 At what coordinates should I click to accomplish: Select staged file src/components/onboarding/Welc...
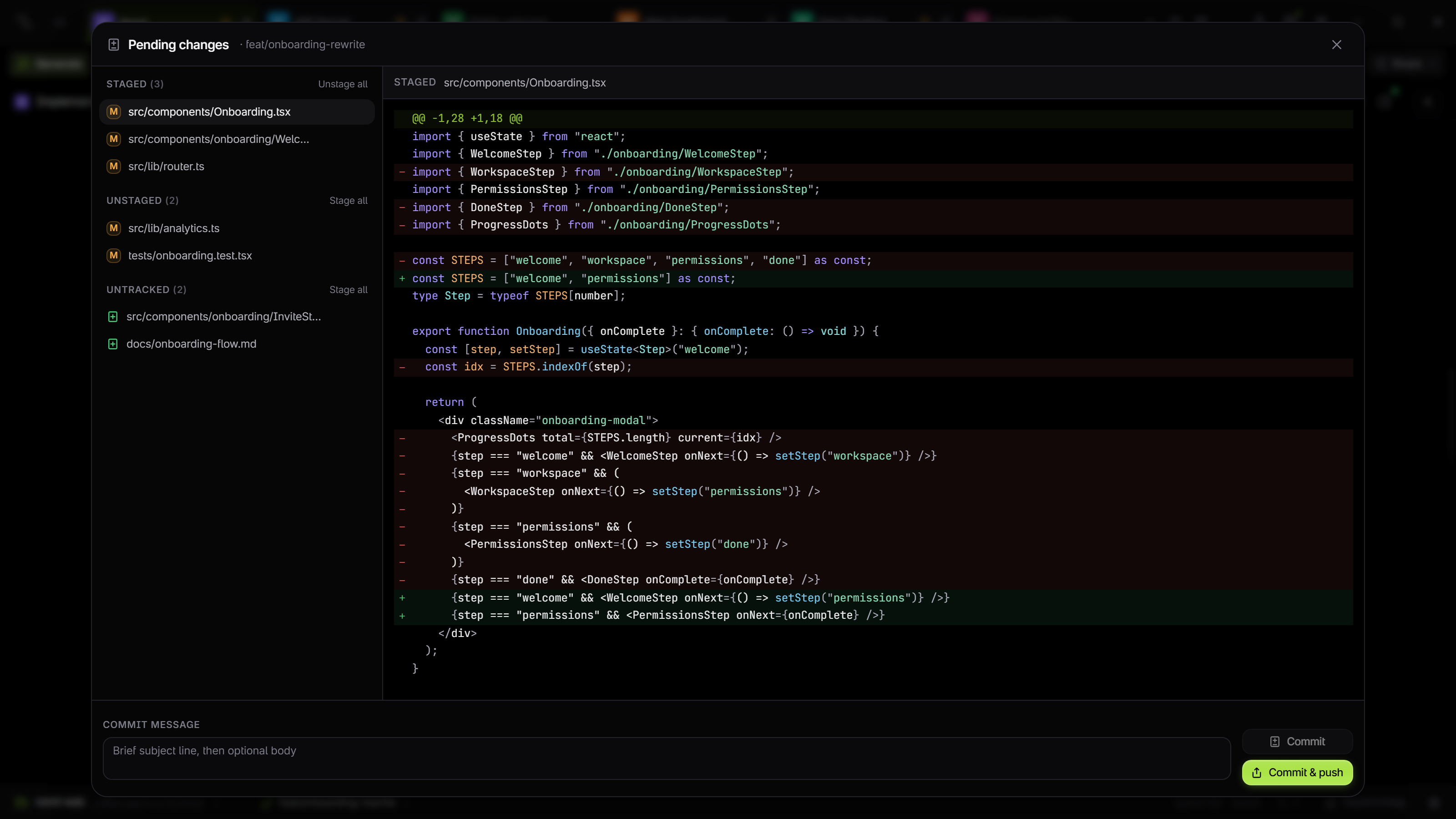point(237,139)
